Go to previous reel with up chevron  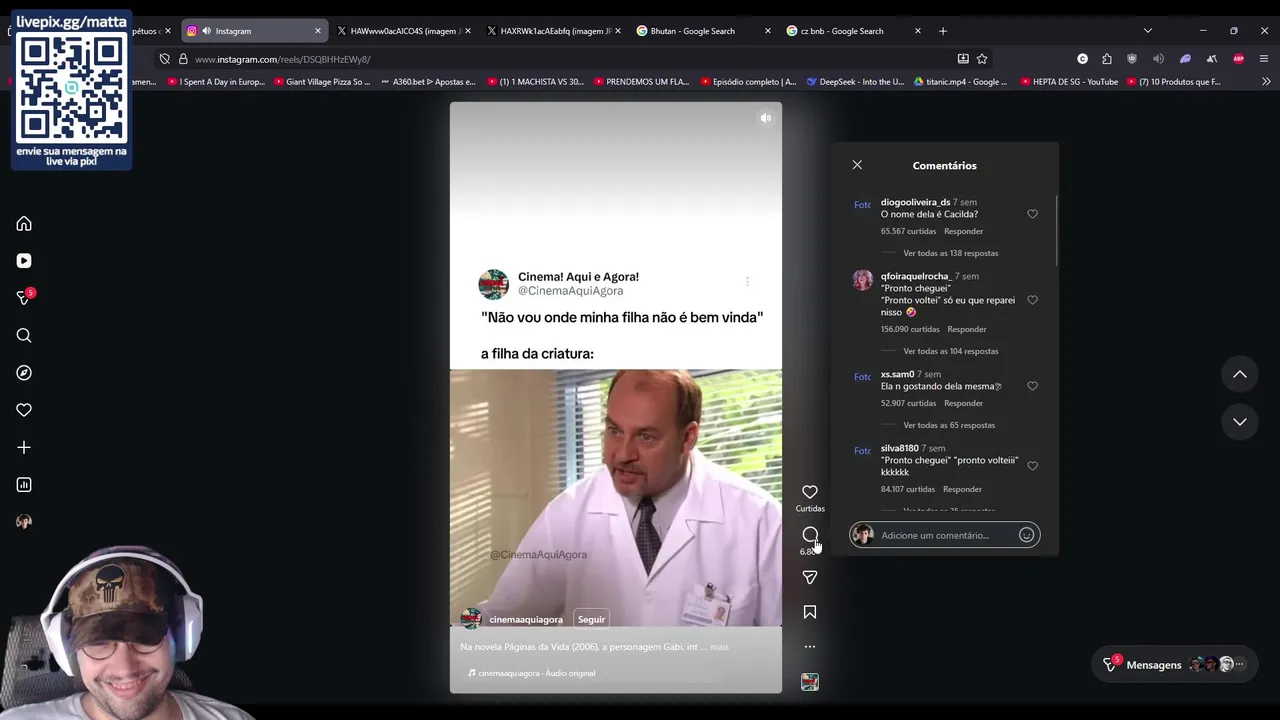1240,374
